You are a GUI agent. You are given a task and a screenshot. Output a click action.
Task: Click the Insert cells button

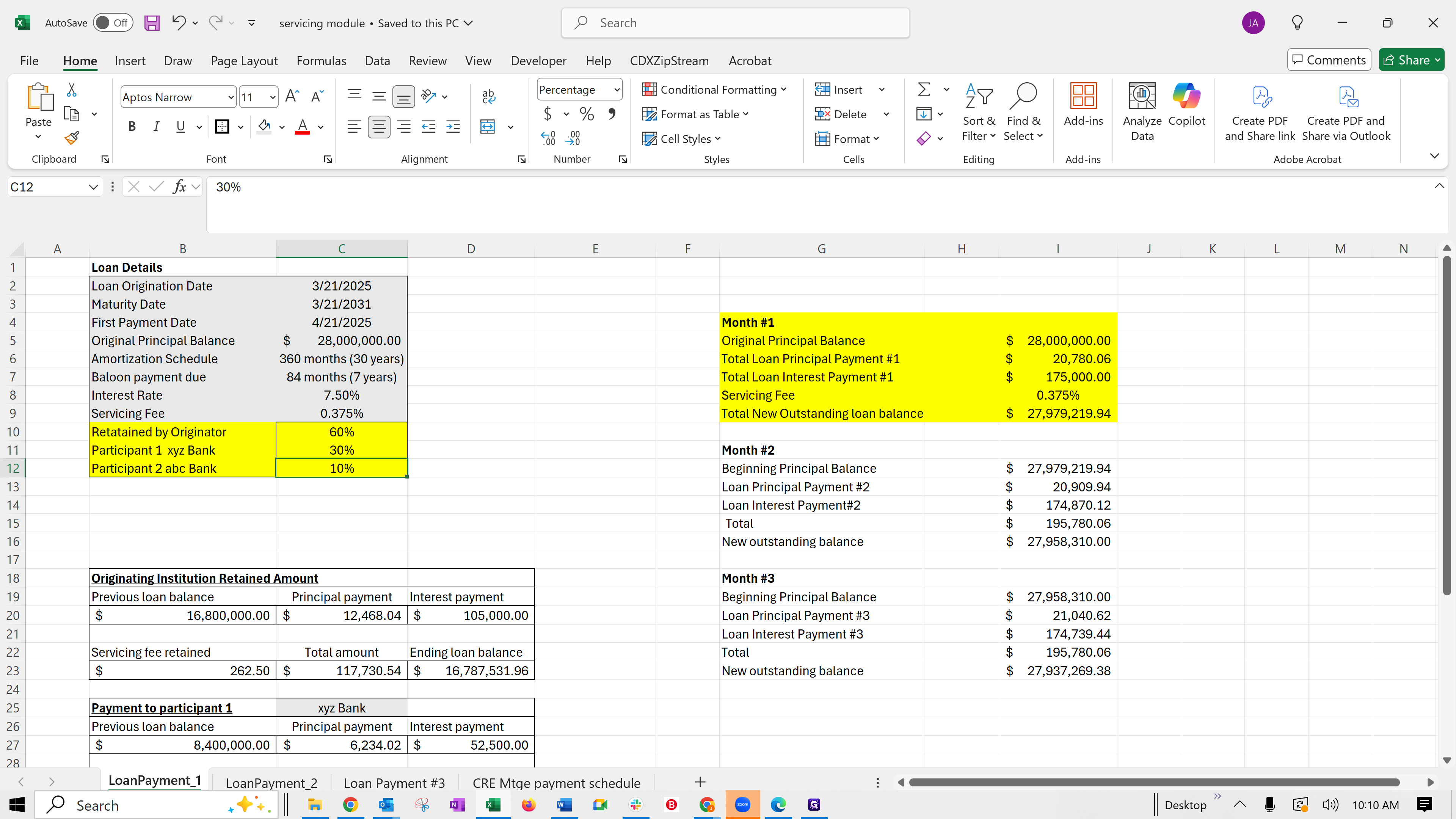(839, 89)
